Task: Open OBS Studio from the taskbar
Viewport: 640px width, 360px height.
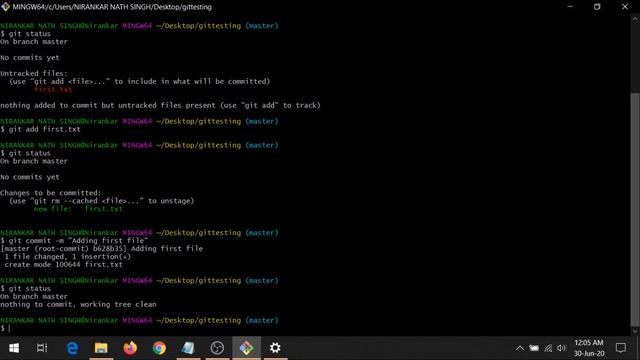Action: [x=217, y=348]
